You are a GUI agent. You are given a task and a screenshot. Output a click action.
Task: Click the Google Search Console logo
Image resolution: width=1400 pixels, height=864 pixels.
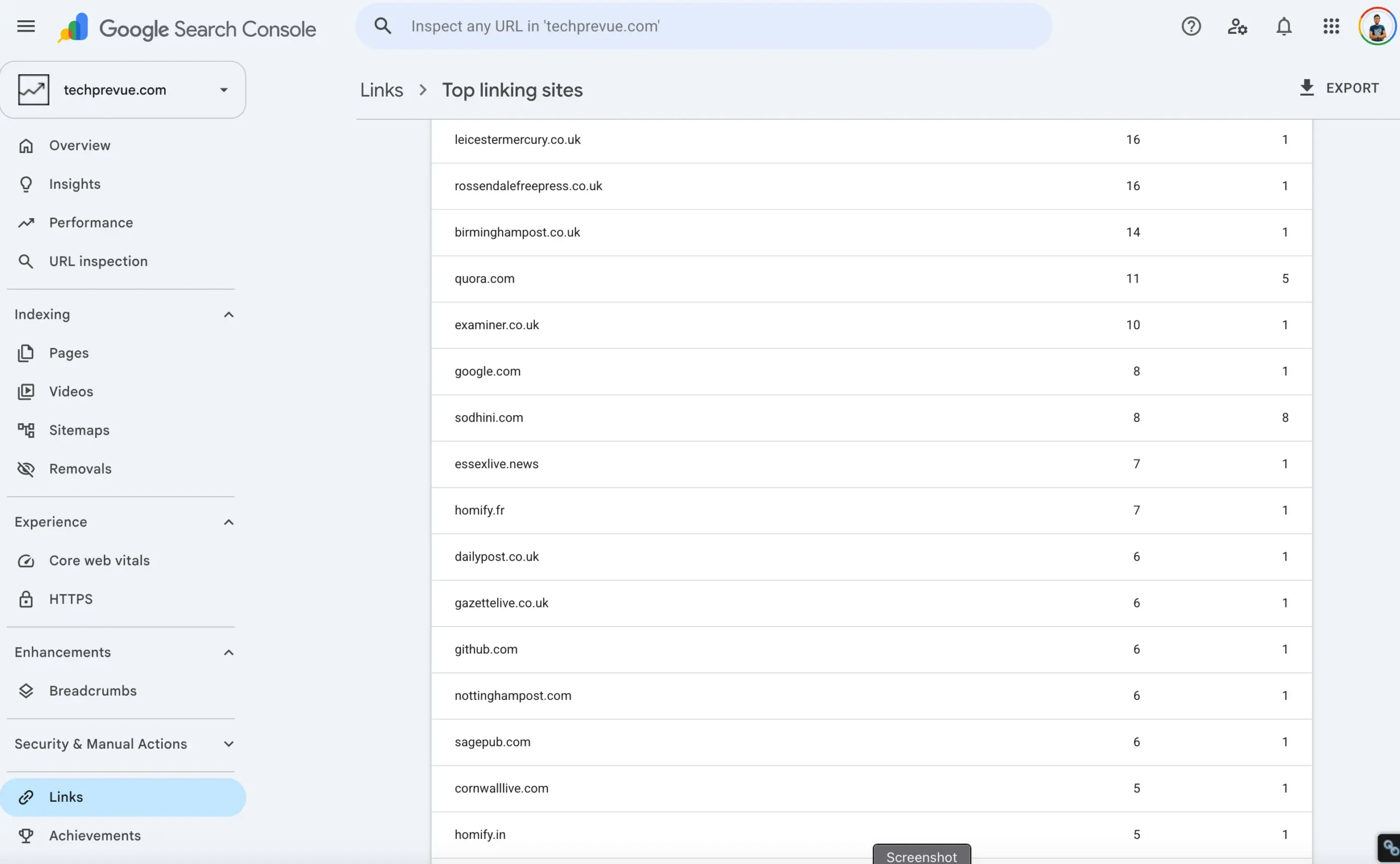pyautogui.click(x=186, y=27)
